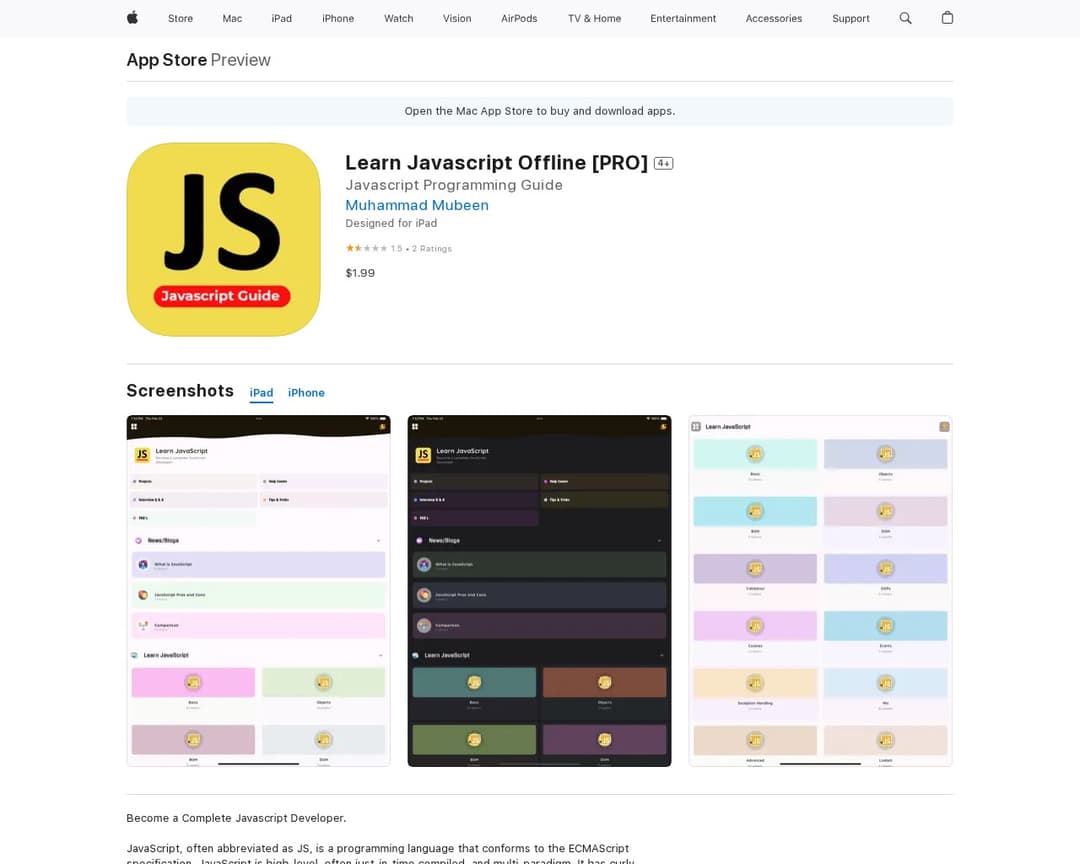This screenshot has height=864, width=1080.
Task: Click the 'Learn Javascript Offline [PRO]' title
Action: [497, 163]
